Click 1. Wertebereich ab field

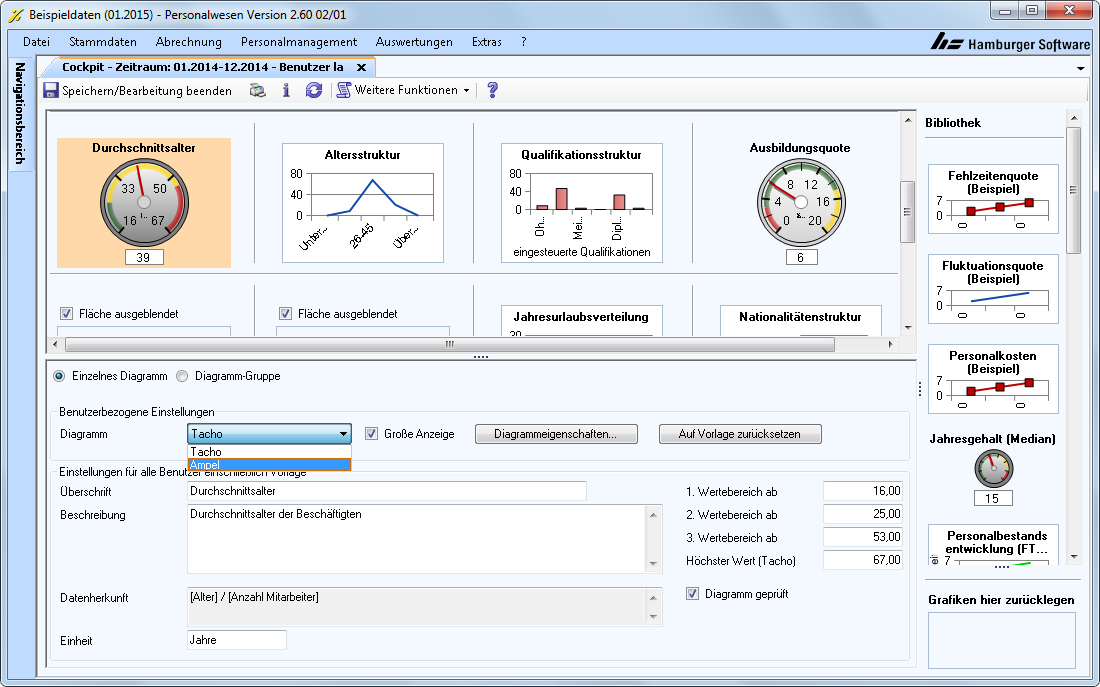(862, 491)
